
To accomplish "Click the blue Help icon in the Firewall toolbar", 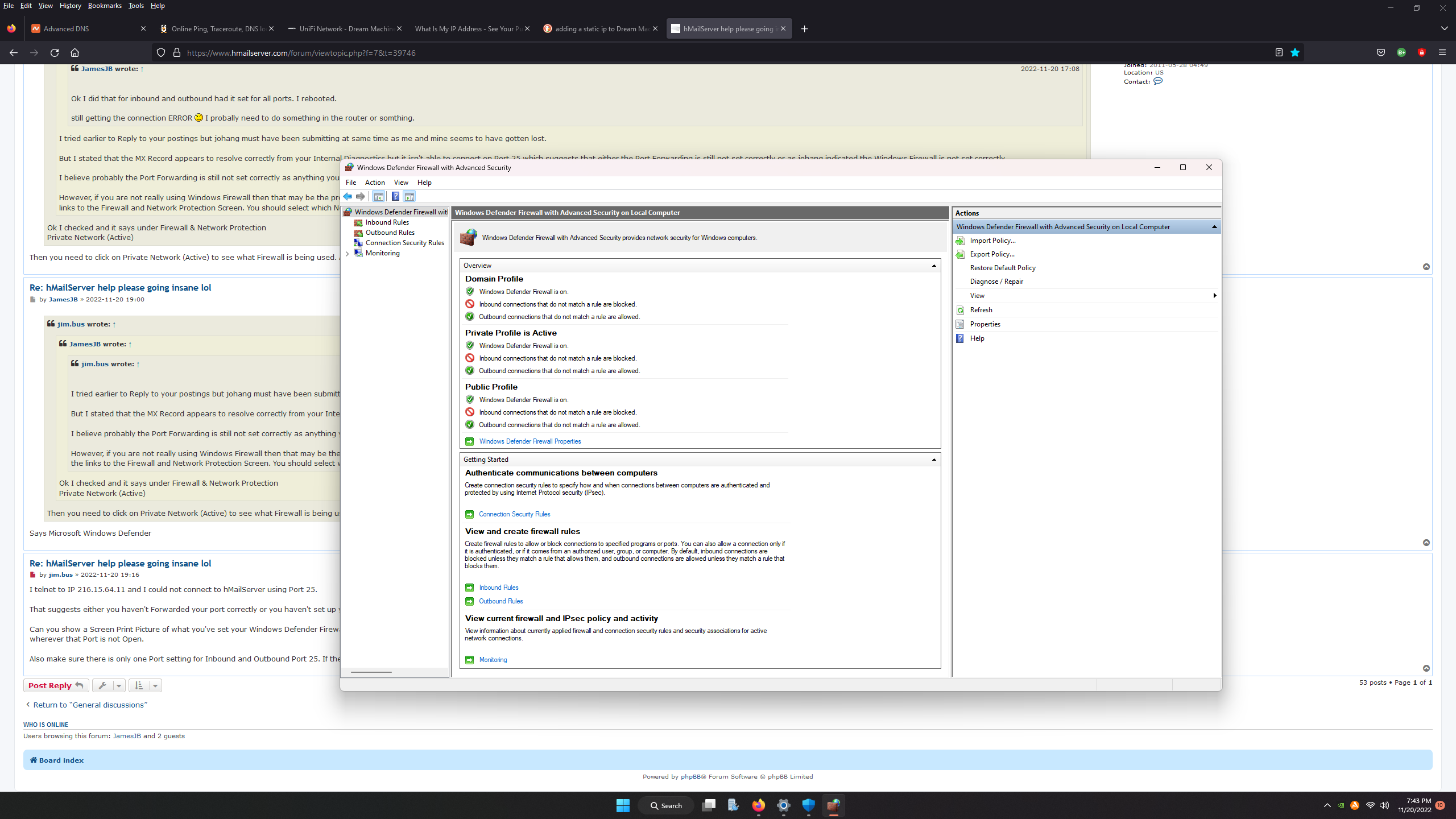I will click(395, 197).
